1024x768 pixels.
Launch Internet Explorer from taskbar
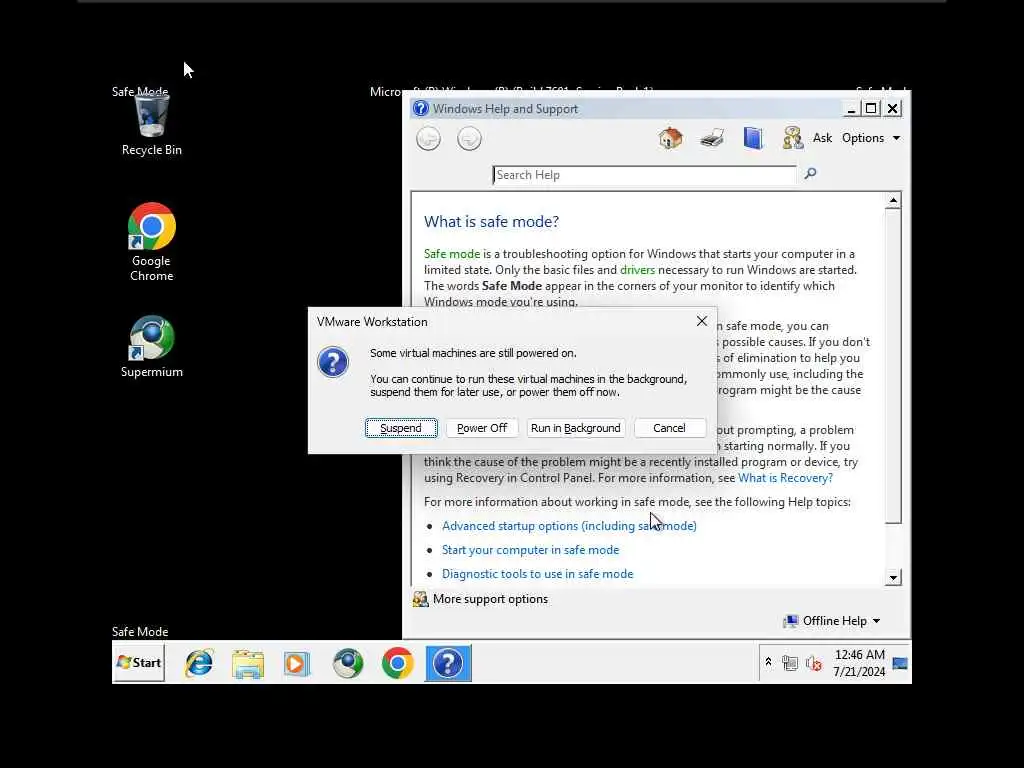pyautogui.click(x=199, y=664)
